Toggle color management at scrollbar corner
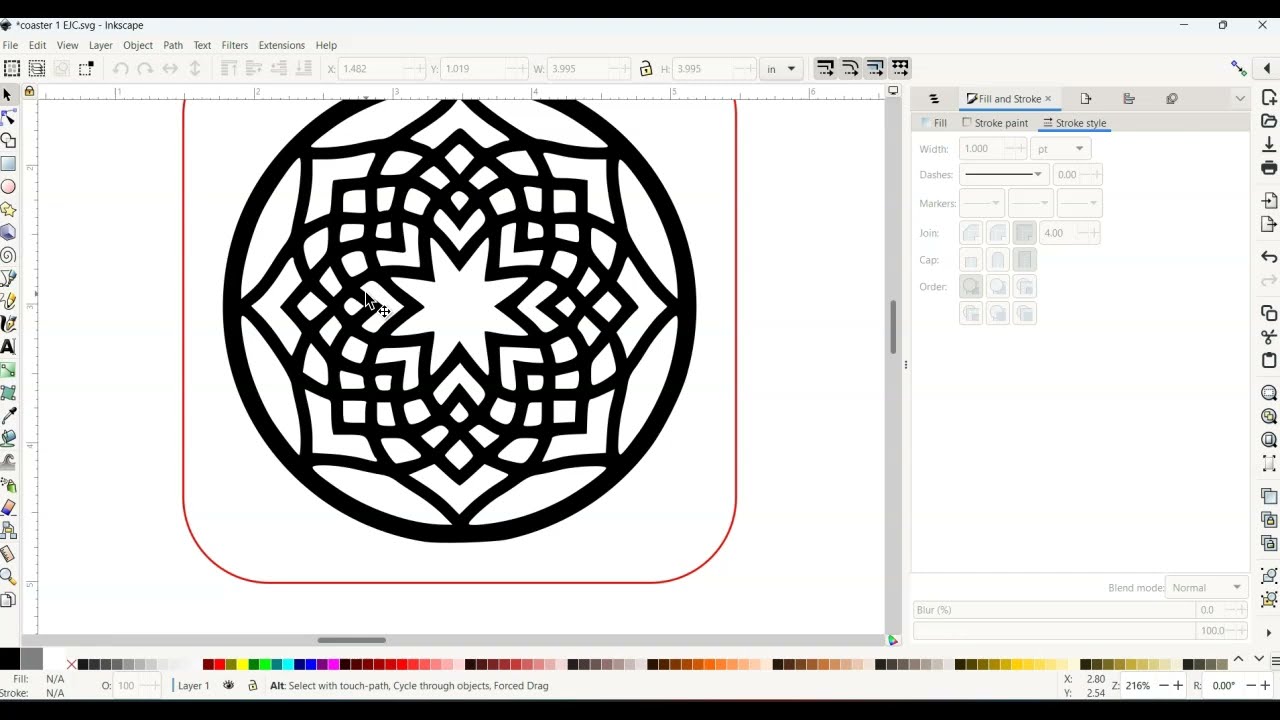The height and width of the screenshot is (720, 1280). click(x=893, y=640)
